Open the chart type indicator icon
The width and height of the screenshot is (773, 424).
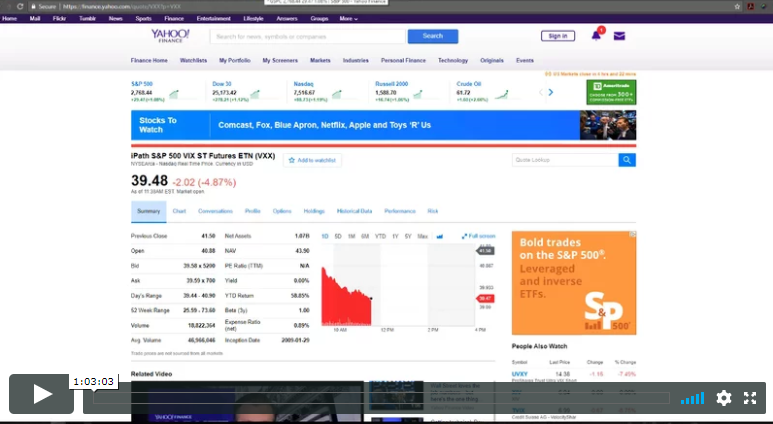(x=440, y=236)
